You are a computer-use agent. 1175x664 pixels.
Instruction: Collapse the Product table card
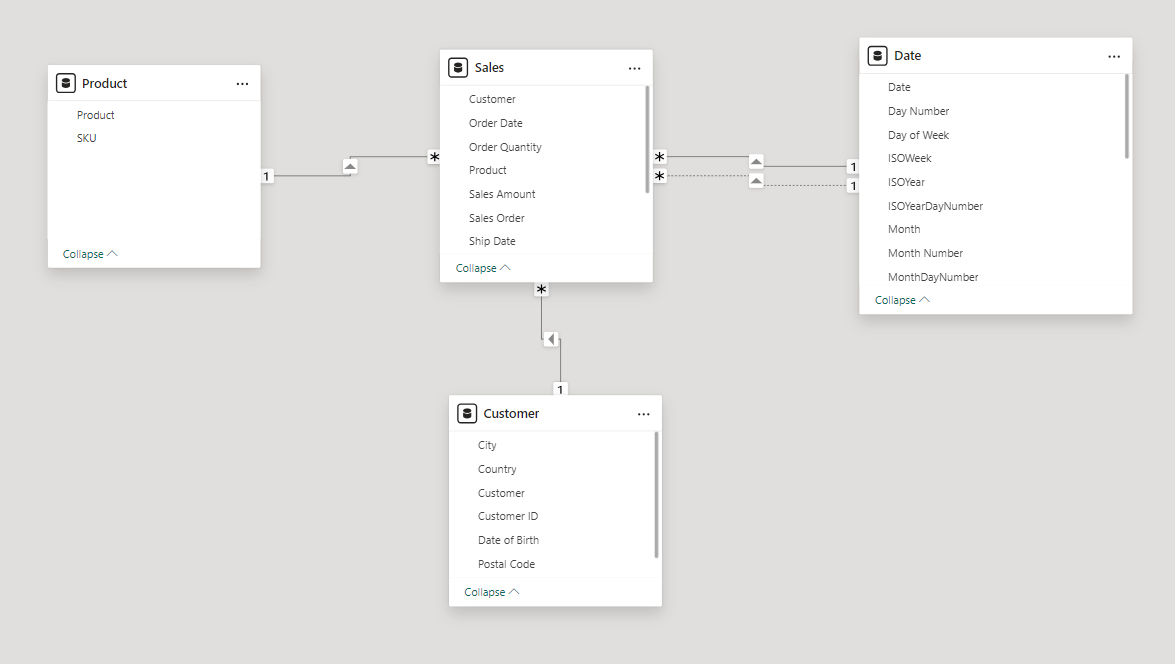click(90, 254)
